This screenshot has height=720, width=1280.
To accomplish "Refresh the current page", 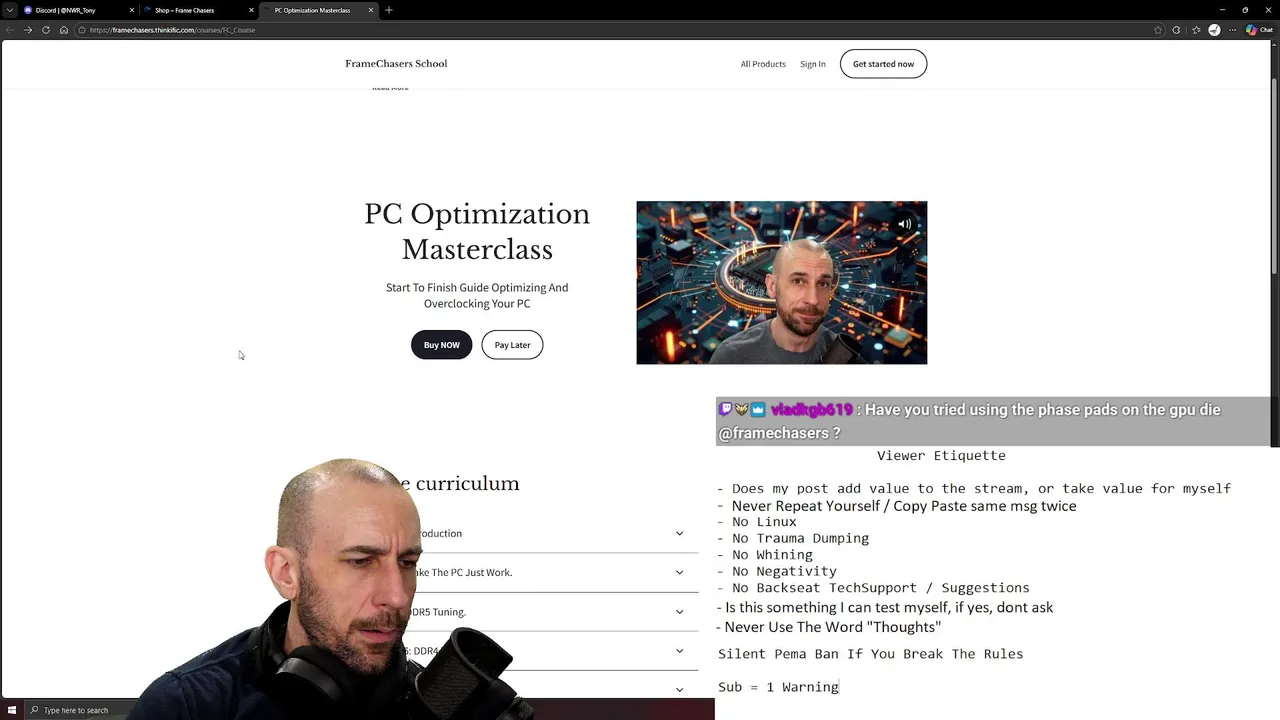I will click(46, 30).
